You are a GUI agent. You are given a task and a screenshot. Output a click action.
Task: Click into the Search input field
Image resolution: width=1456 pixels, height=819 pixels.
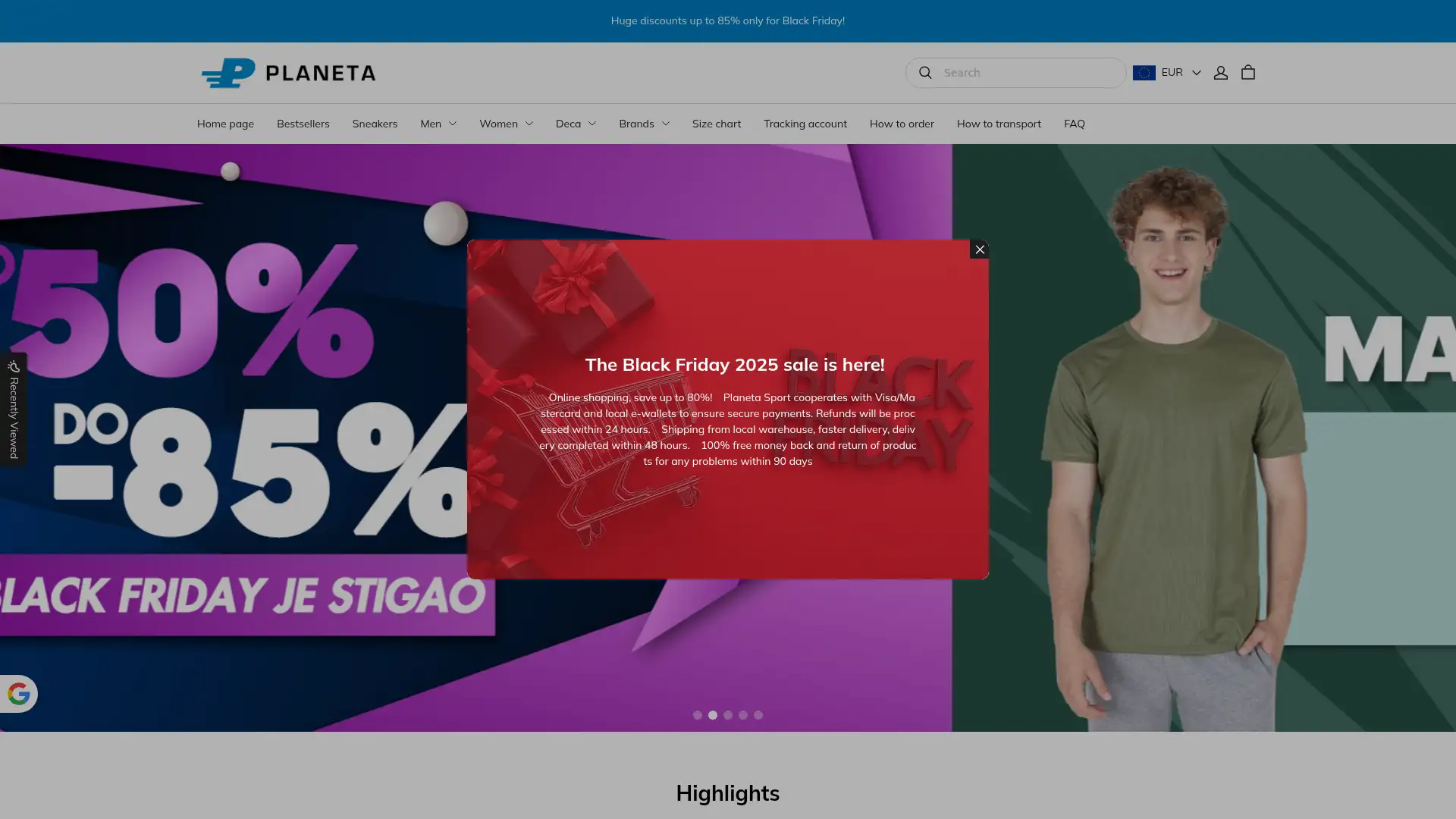1028,73
